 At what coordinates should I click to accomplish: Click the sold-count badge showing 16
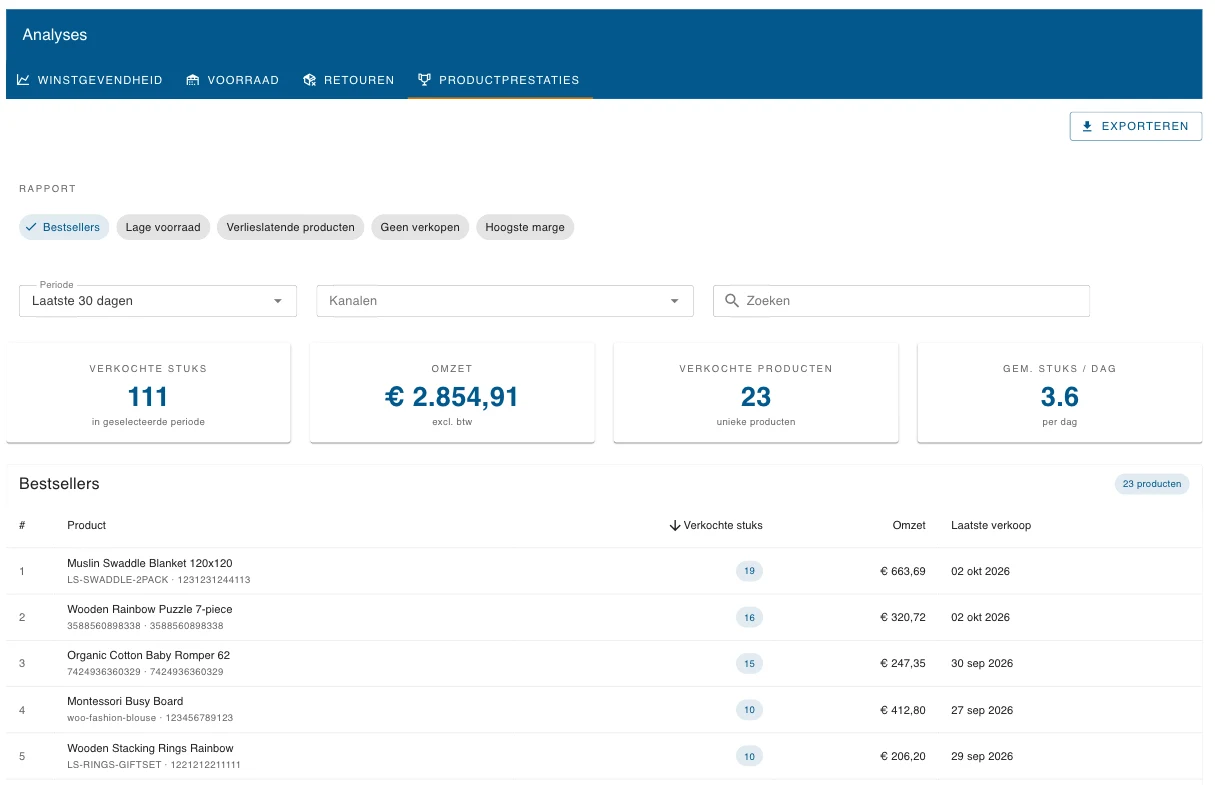749,618
